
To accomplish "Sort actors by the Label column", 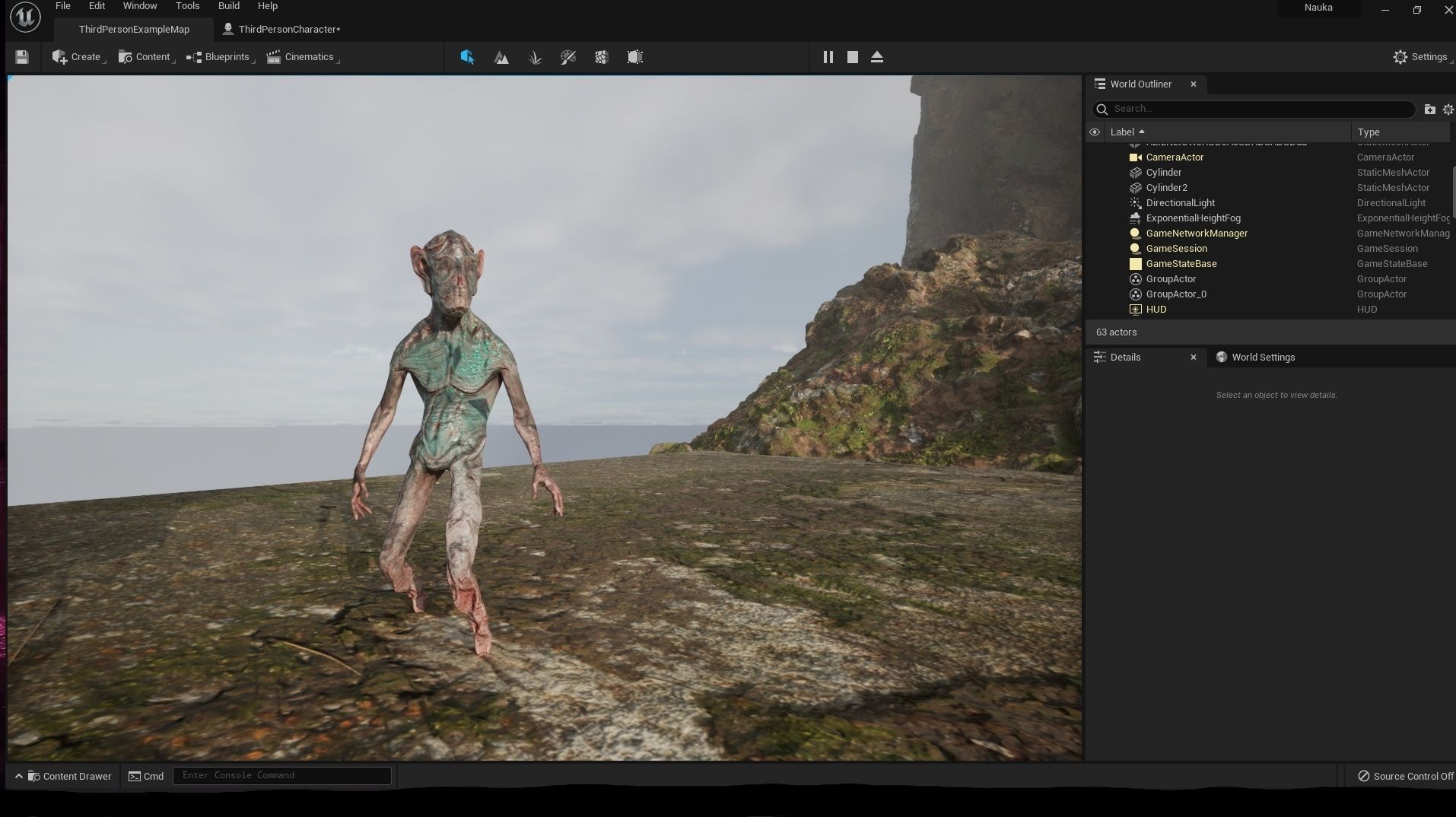I will point(1228,132).
